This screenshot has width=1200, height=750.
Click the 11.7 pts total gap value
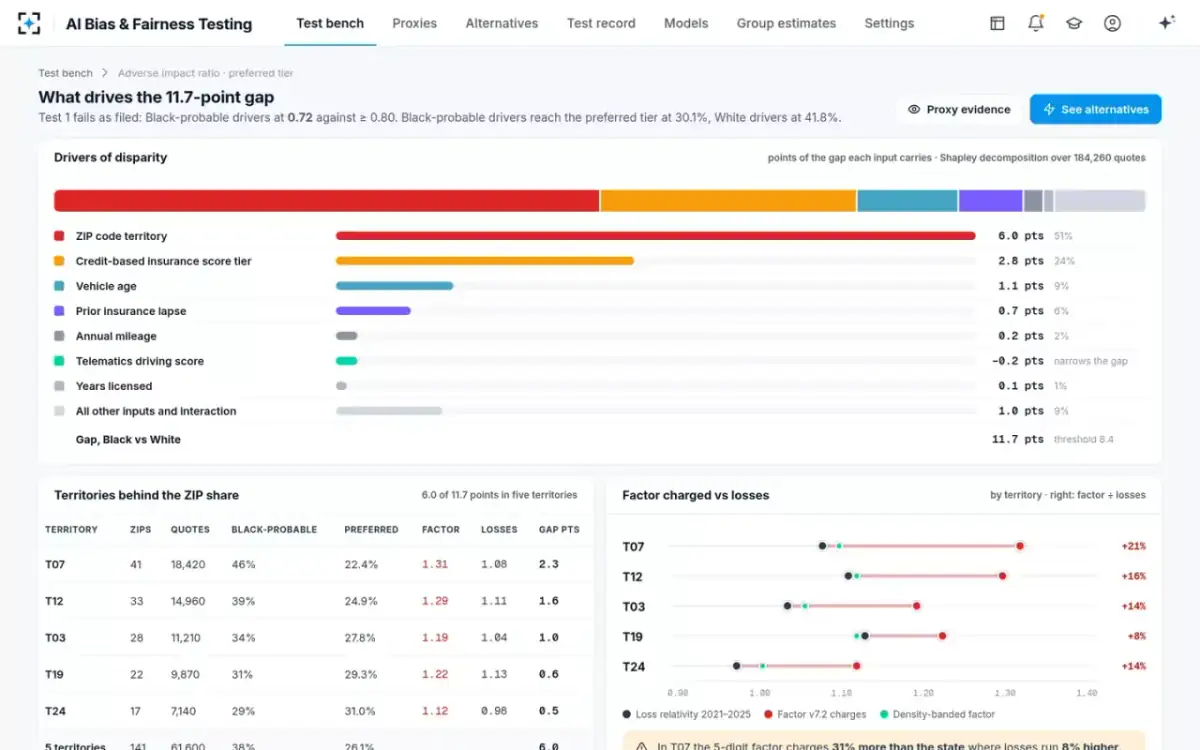pos(1018,439)
